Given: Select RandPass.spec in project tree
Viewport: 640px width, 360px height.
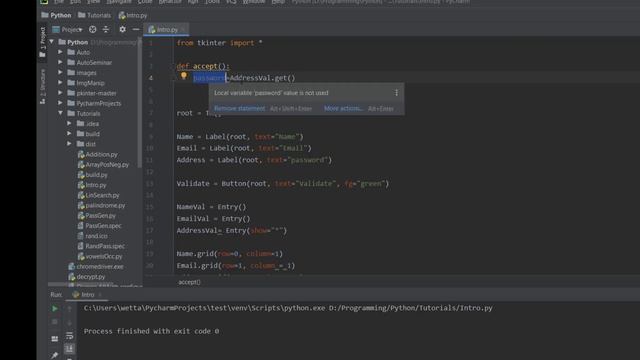Looking at the screenshot, I should coord(101,246).
